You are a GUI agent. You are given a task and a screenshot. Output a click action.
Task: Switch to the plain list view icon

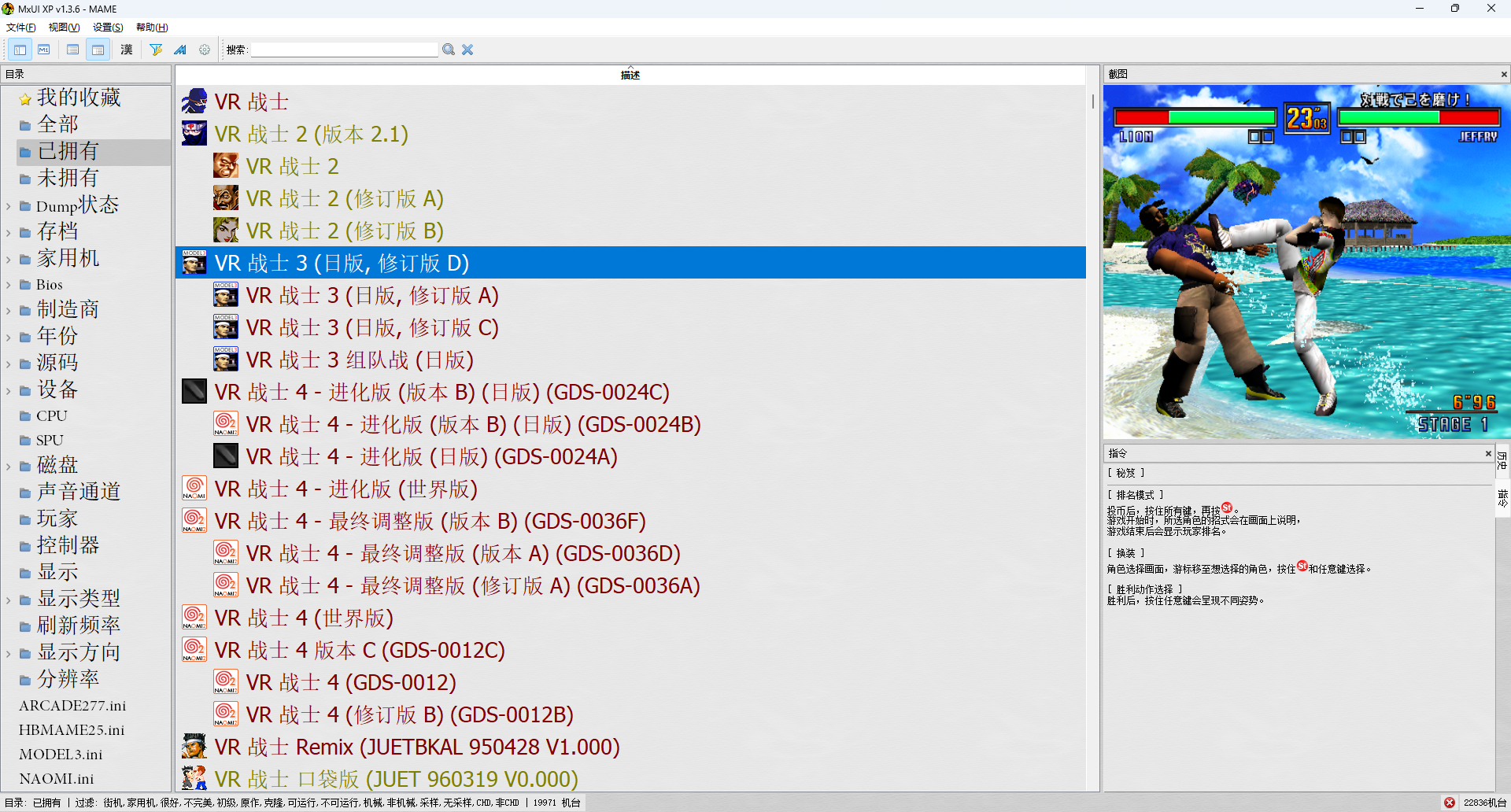73,50
